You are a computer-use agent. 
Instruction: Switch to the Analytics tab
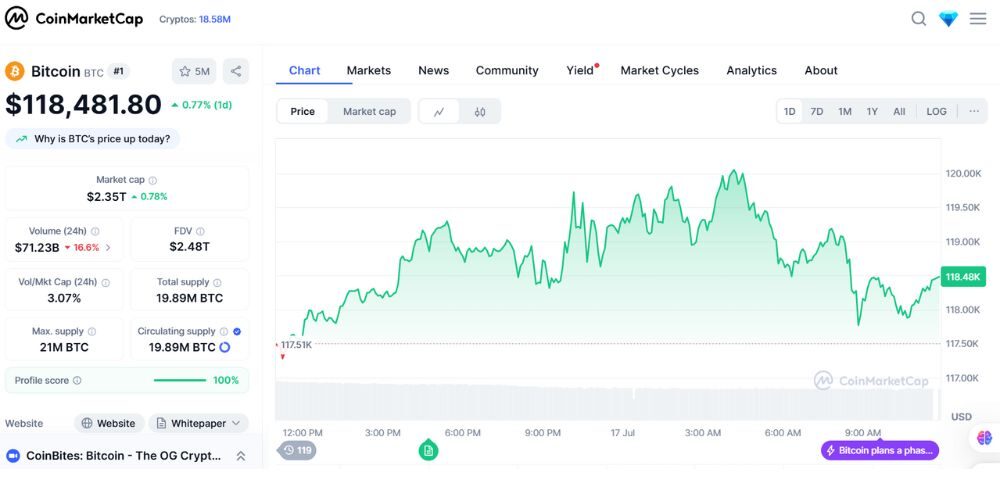(x=751, y=70)
